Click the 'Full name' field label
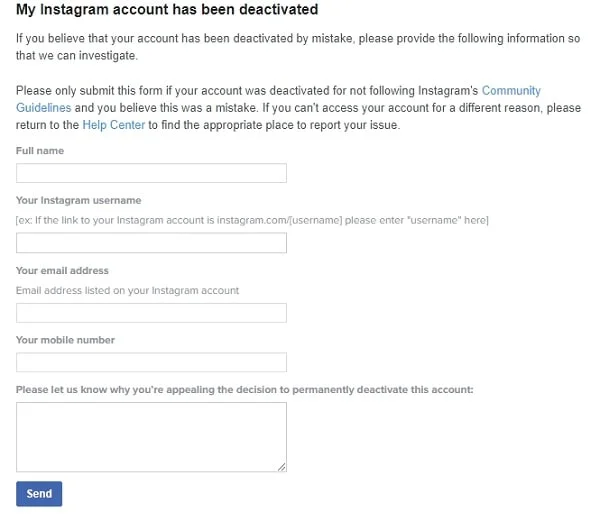 [40, 150]
